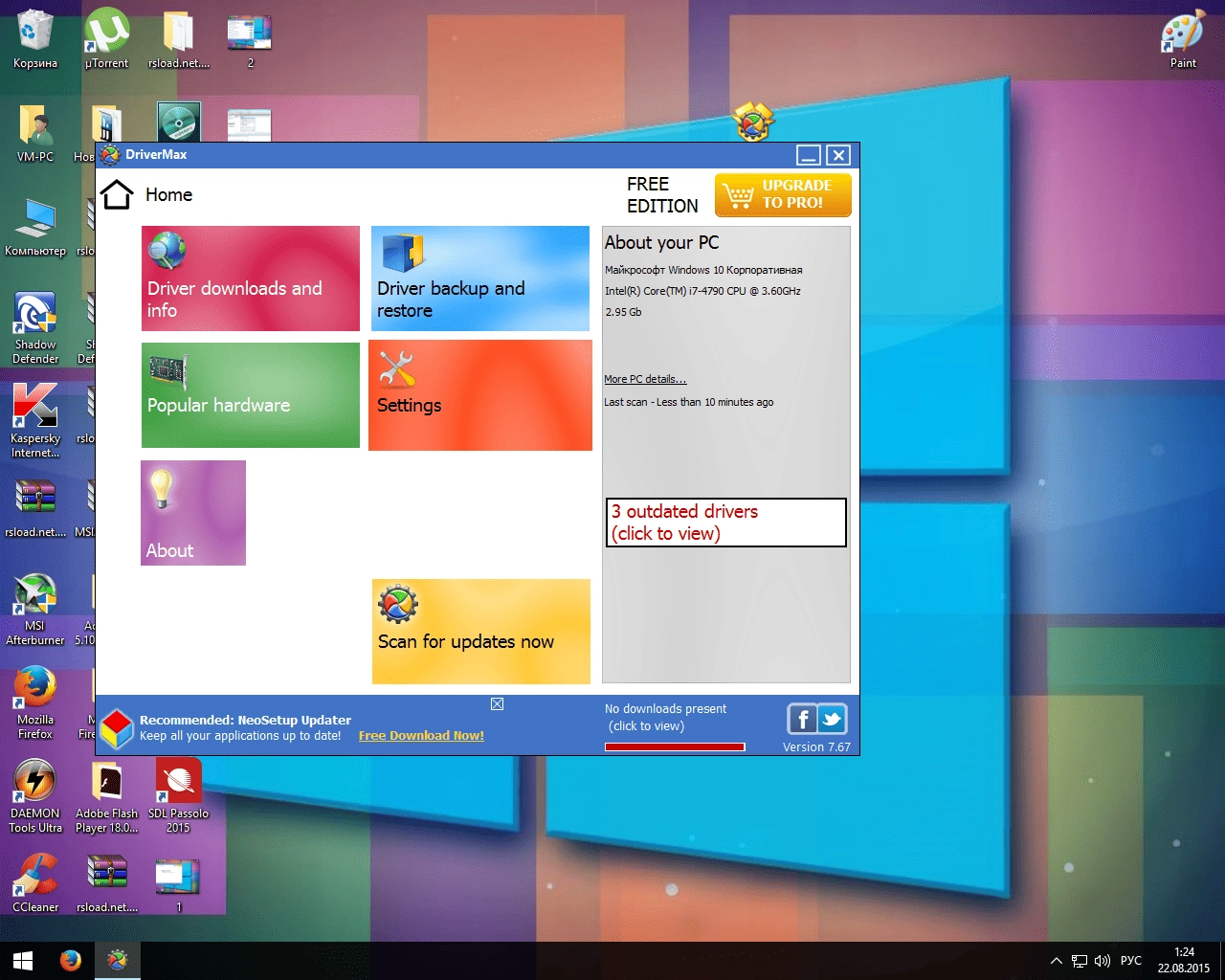Follow the Free Download Now link
Image resolution: width=1225 pixels, height=980 pixels.
click(421, 736)
